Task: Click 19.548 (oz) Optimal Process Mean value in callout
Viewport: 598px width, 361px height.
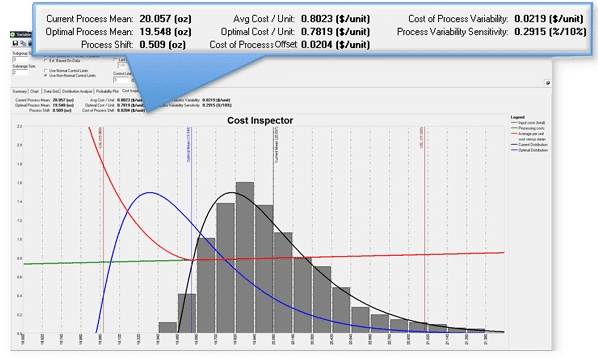Action: click(x=166, y=32)
